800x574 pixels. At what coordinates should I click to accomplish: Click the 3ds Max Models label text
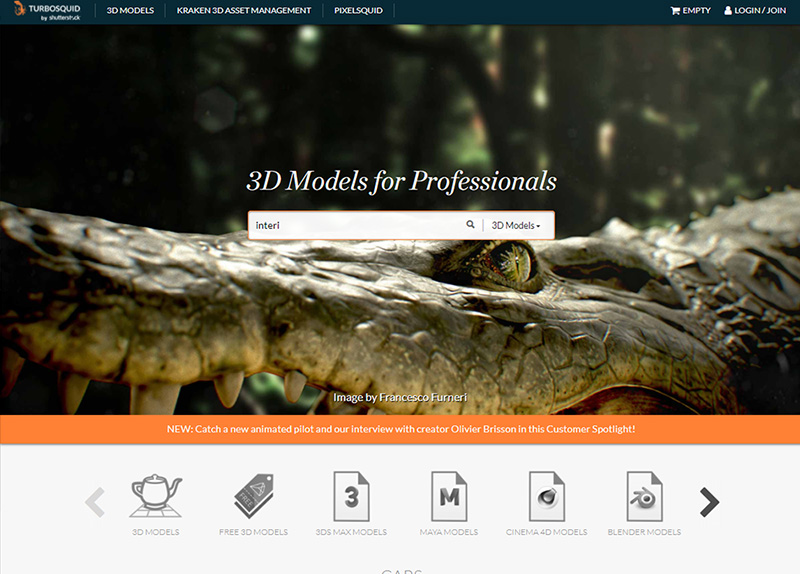click(x=351, y=532)
